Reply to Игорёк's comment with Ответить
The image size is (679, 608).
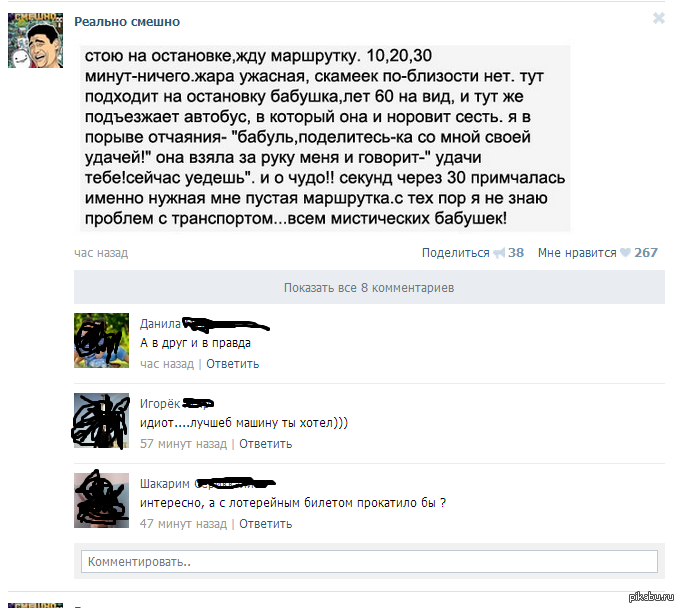tap(265, 444)
